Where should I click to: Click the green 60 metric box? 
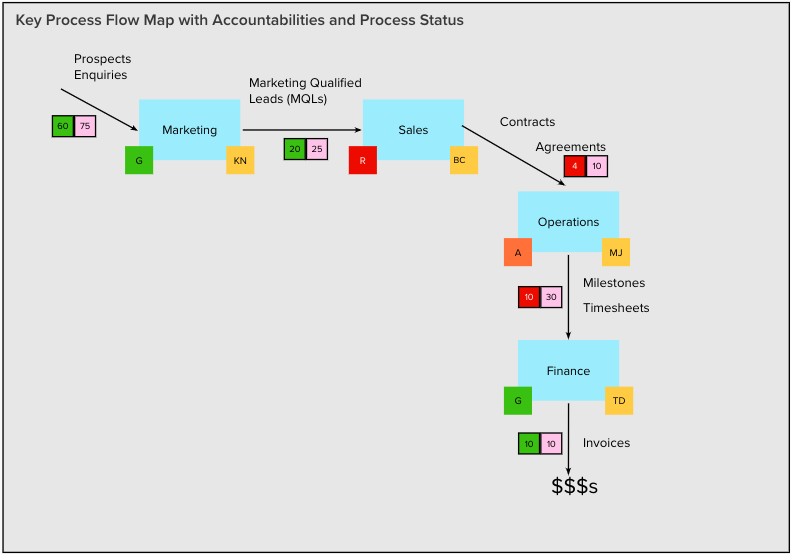click(x=63, y=126)
